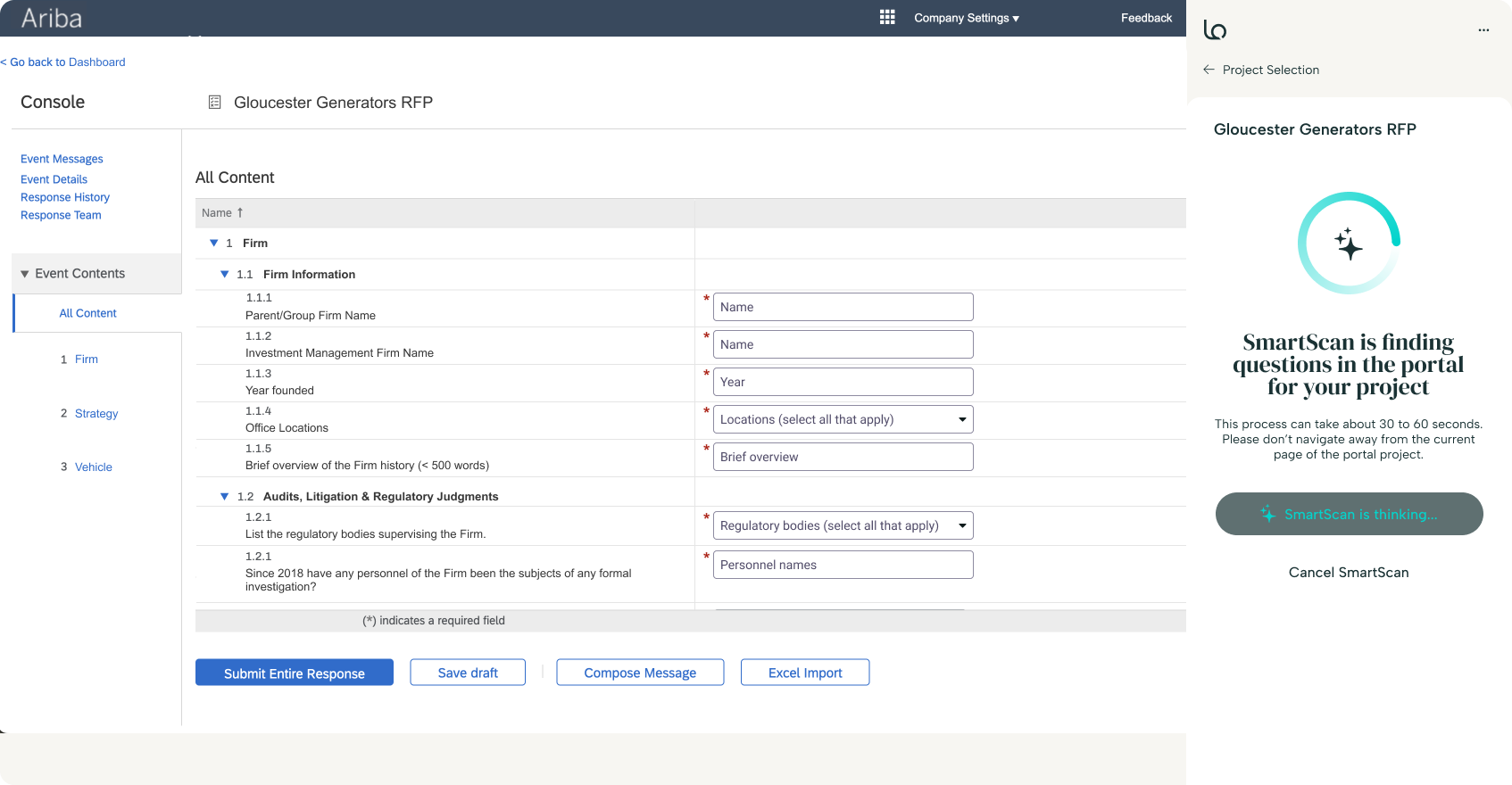1512x785 pixels.
Task: Open Response Team link
Action: (61, 215)
